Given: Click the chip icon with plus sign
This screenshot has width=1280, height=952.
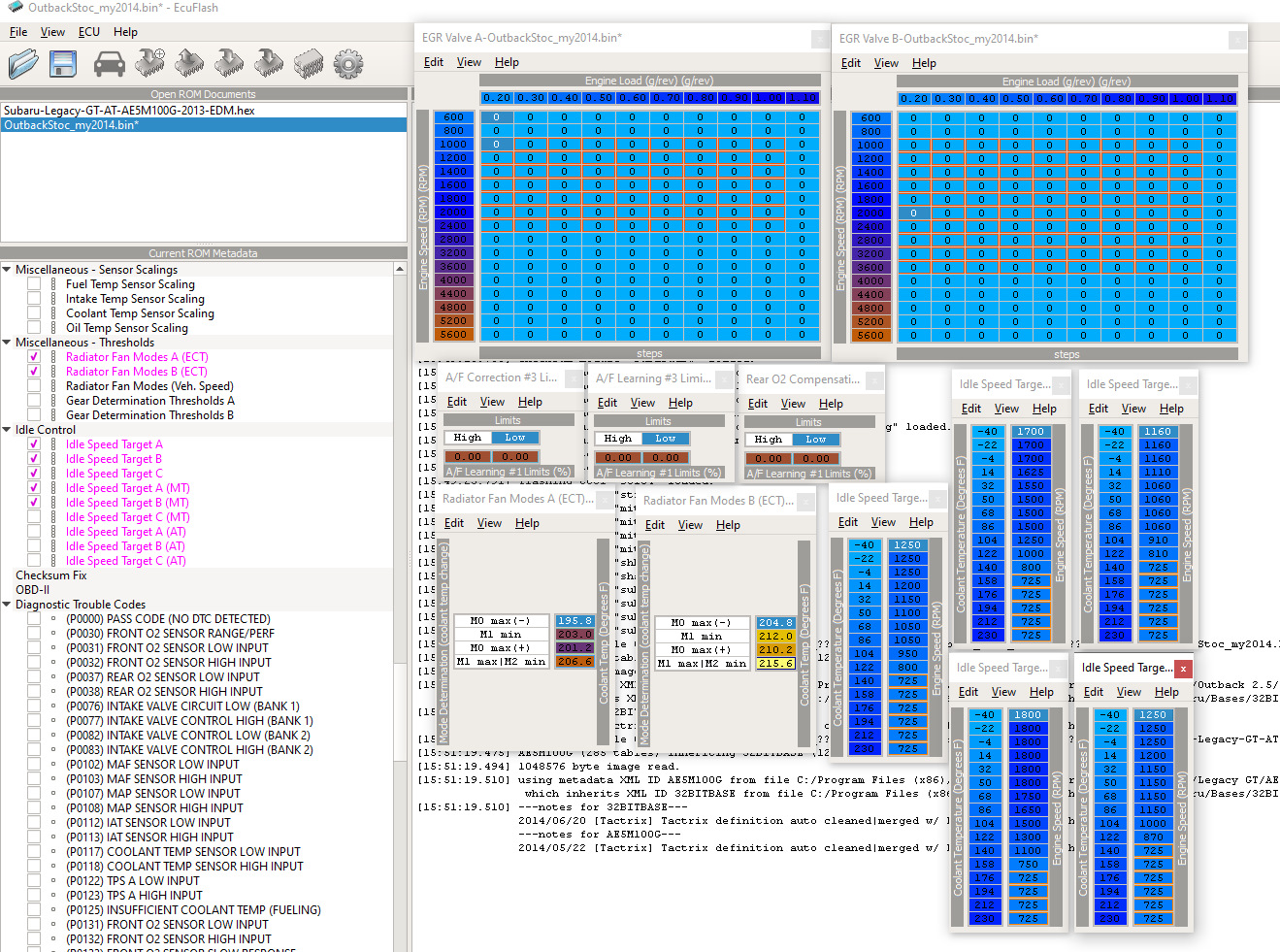Looking at the screenshot, I should [x=149, y=63].
